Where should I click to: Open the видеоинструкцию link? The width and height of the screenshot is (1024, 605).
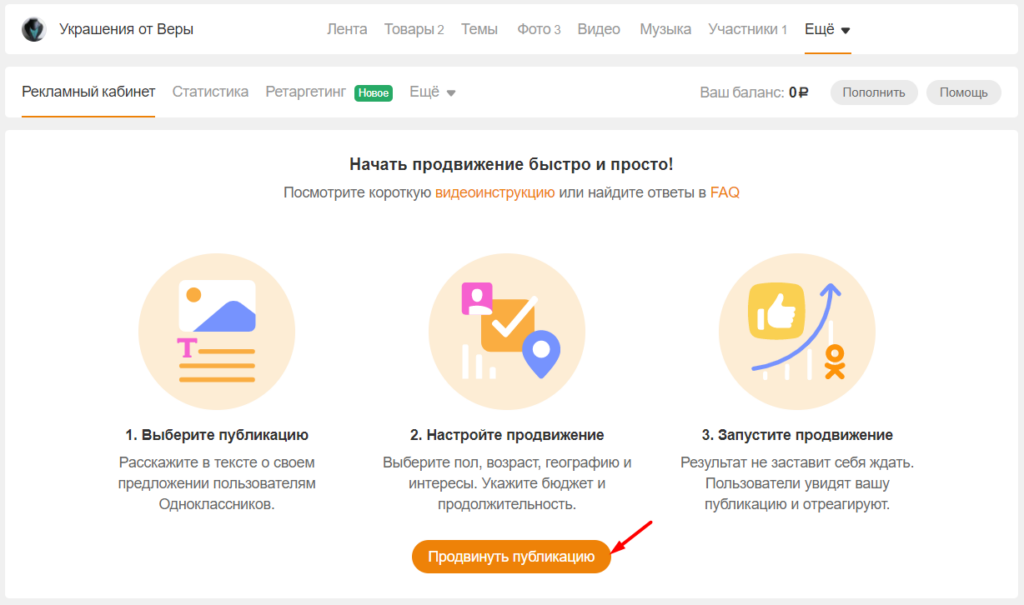tap(495, 193)
